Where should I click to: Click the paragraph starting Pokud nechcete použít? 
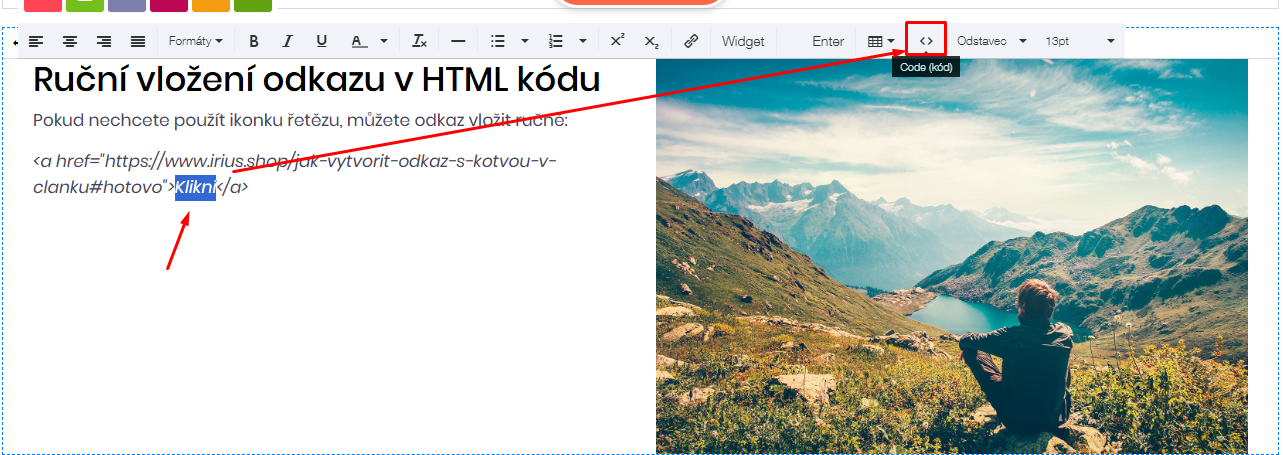coord(300,121)
